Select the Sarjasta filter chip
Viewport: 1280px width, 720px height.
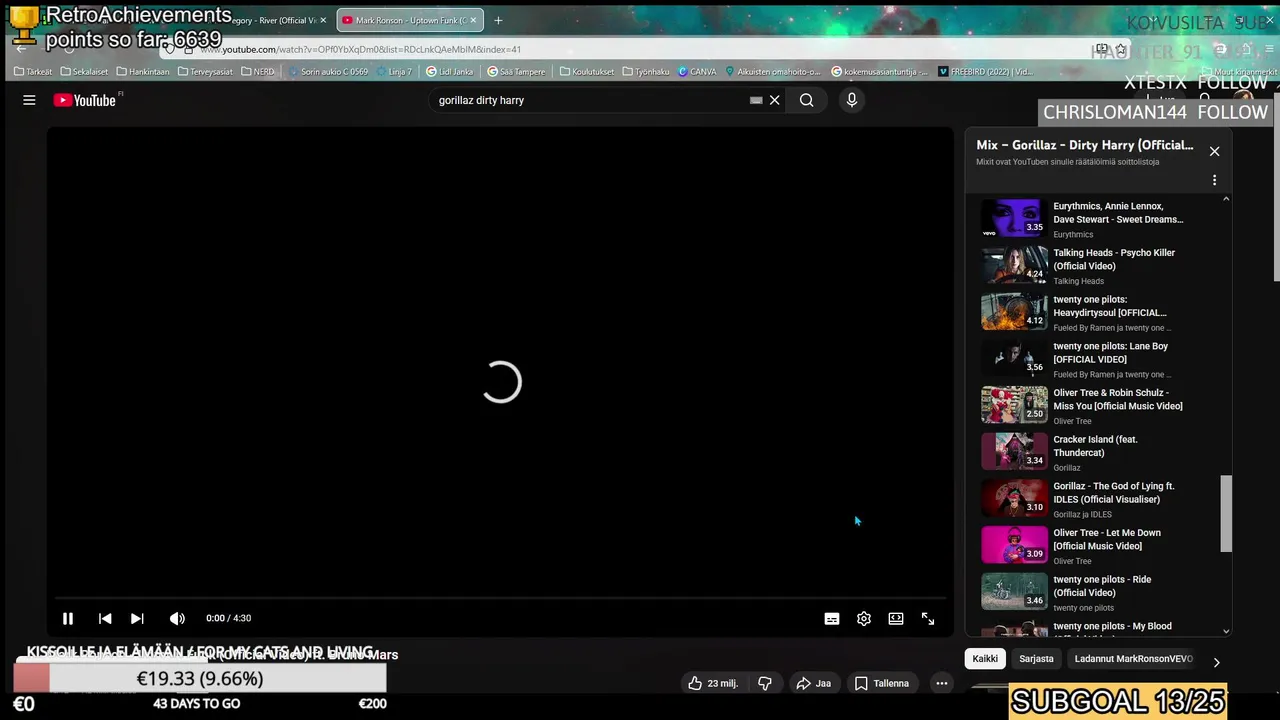coord(1036,659)
